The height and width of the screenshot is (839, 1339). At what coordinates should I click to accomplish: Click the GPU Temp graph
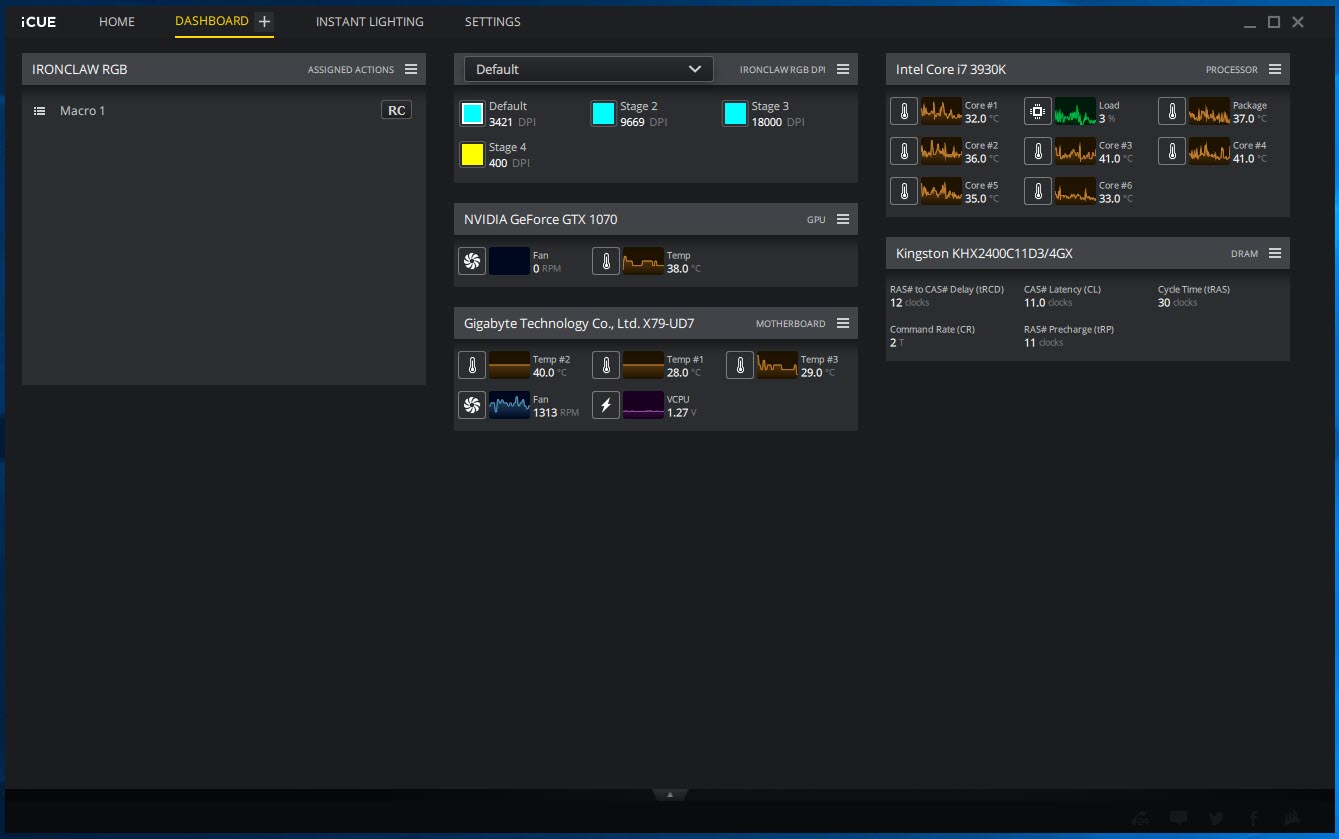(x=643, y=261)
